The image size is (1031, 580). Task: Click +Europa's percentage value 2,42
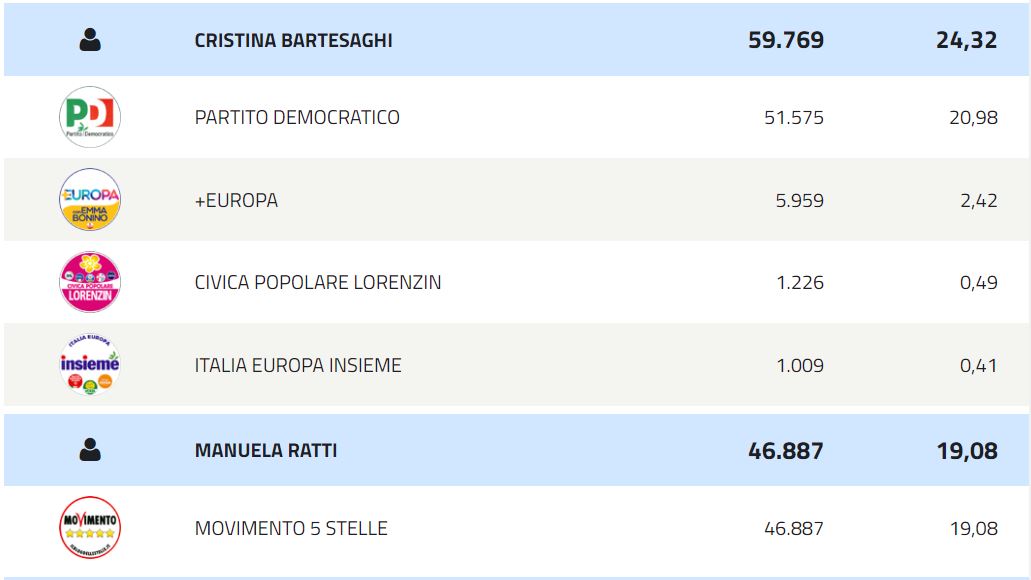pos(978,201)
